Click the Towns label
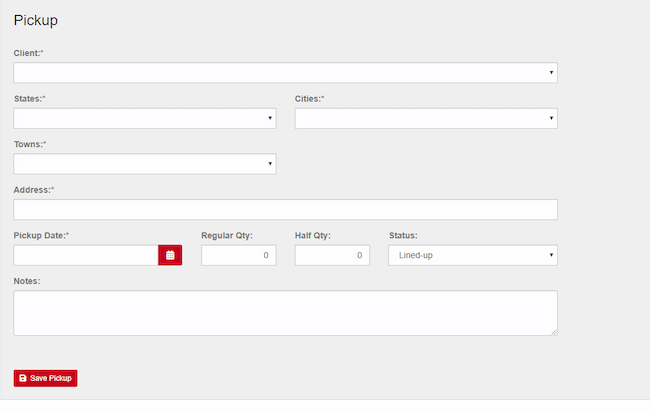The height and width of the screenshot is (411, 650). 30,144
